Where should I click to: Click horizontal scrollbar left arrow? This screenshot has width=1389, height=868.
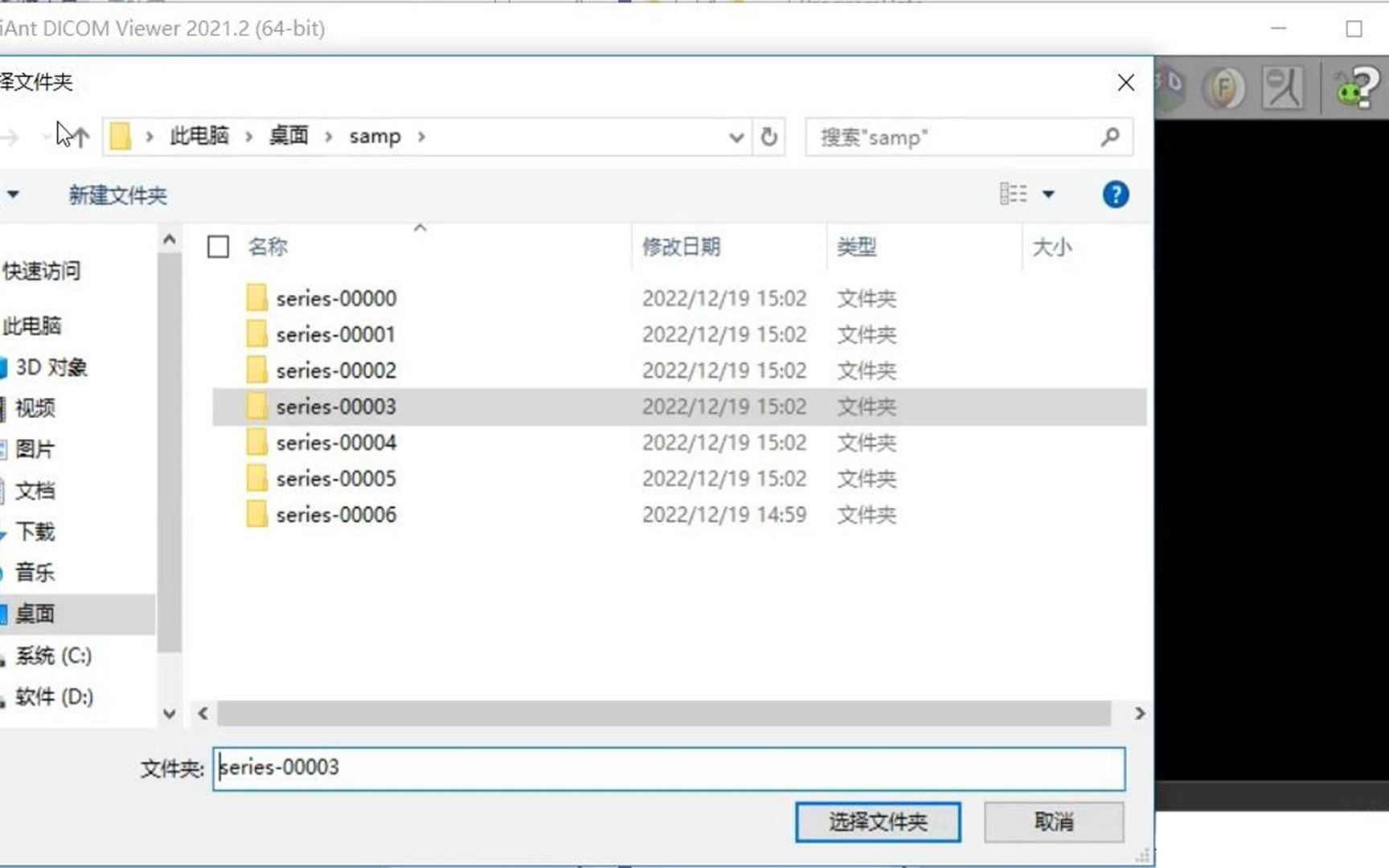pyautogui.click(x=203, y=714)
